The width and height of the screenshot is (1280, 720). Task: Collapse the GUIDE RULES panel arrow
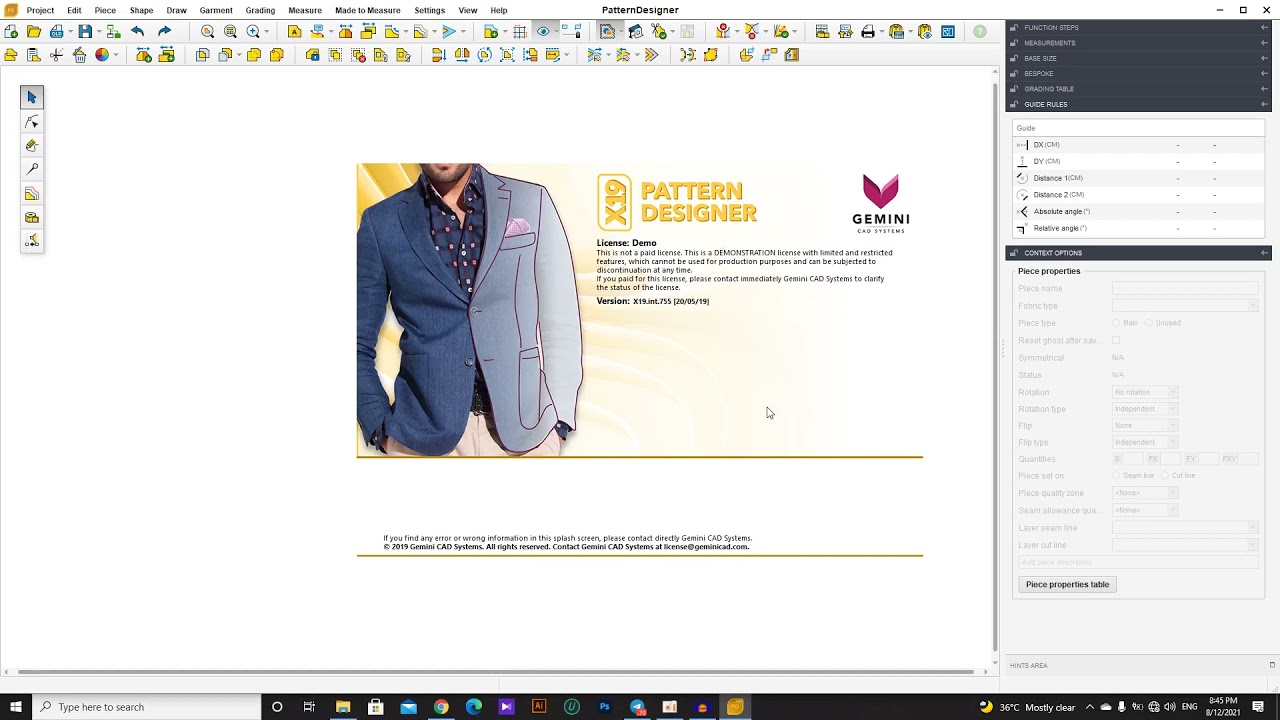pyautogui.click(x=1264, y=104)
